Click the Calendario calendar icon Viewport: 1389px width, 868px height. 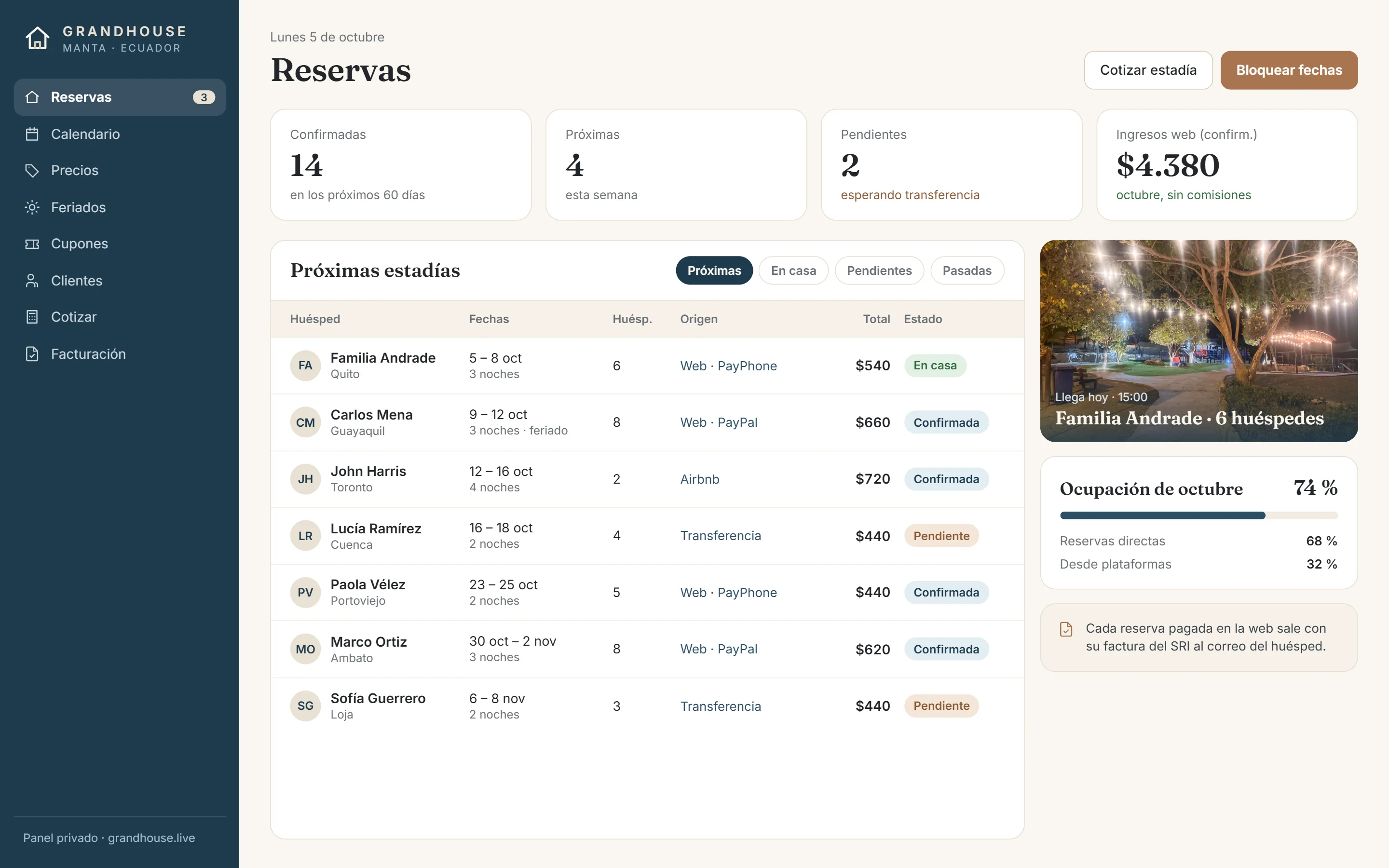(32, 134)
